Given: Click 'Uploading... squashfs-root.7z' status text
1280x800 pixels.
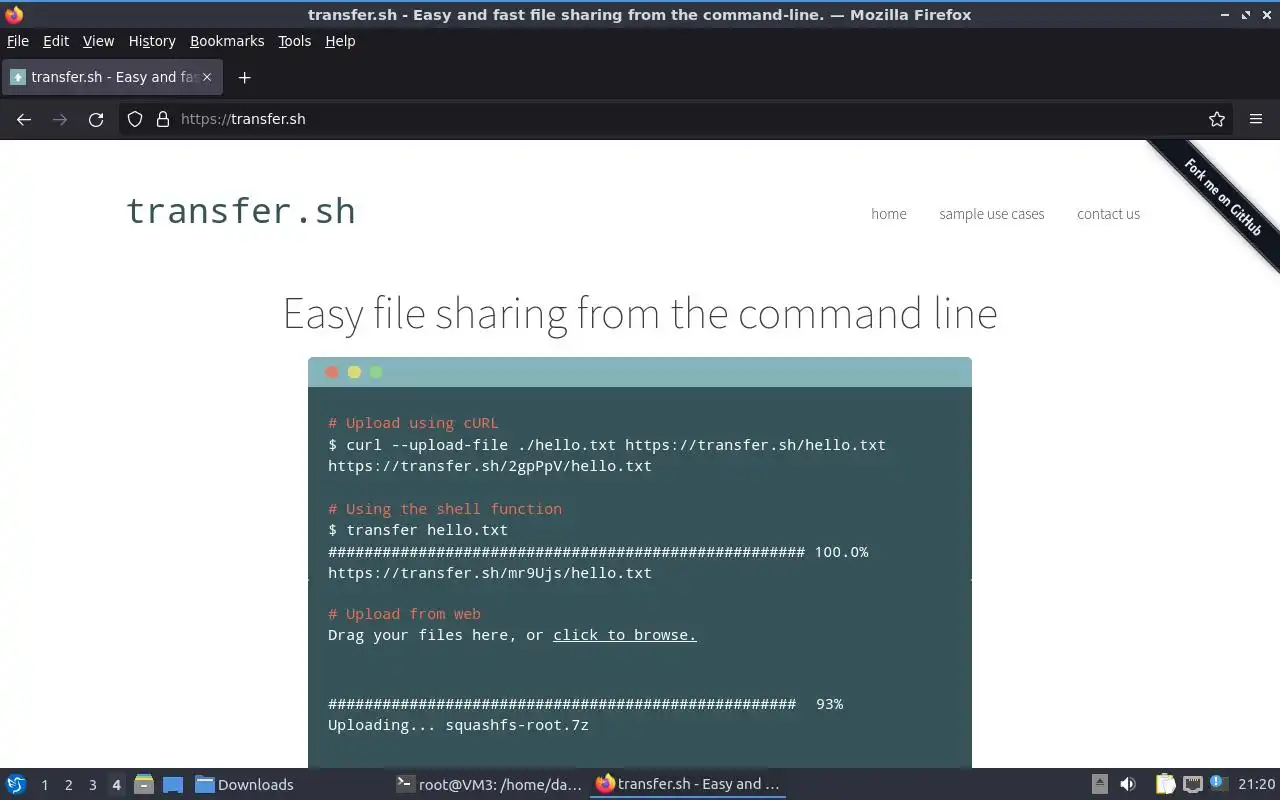Looking at the screenshot, I should coord(458,725).
